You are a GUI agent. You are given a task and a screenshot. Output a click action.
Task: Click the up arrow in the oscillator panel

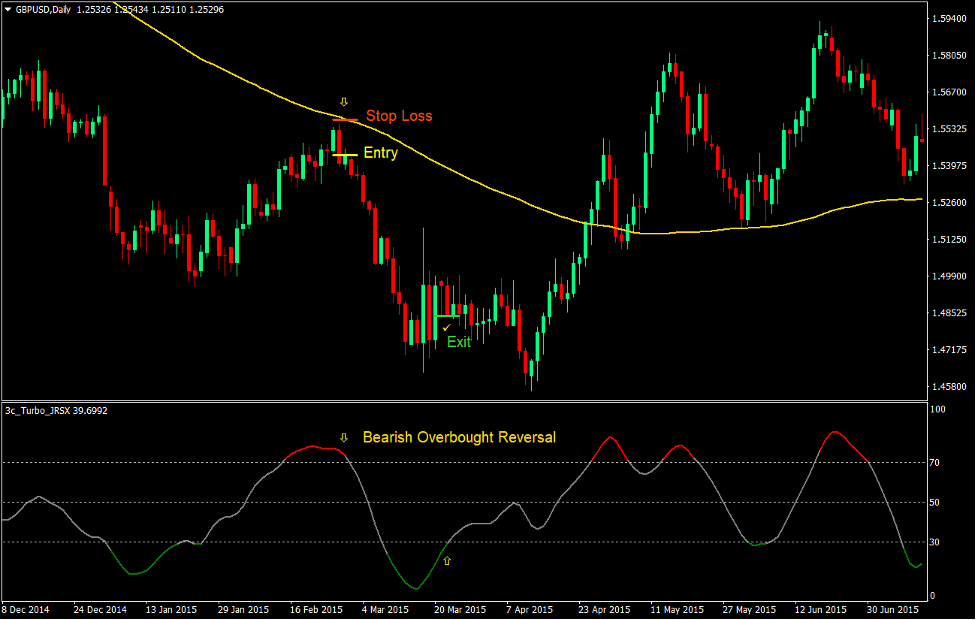pyautogui.click(x=447, y=561)
